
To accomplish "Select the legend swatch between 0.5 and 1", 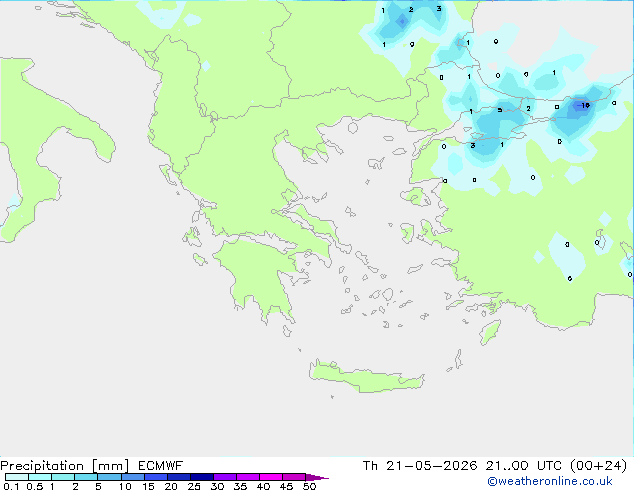I will pyautogui.click(x=40, y=477).
